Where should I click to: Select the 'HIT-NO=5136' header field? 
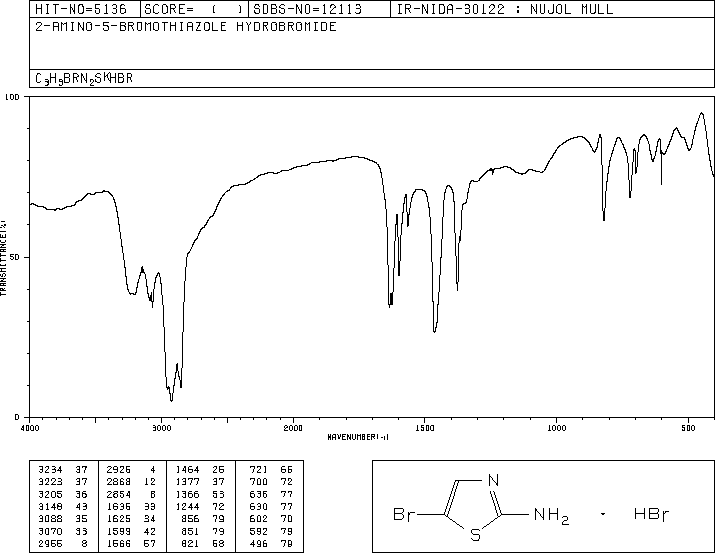[81, 9]
